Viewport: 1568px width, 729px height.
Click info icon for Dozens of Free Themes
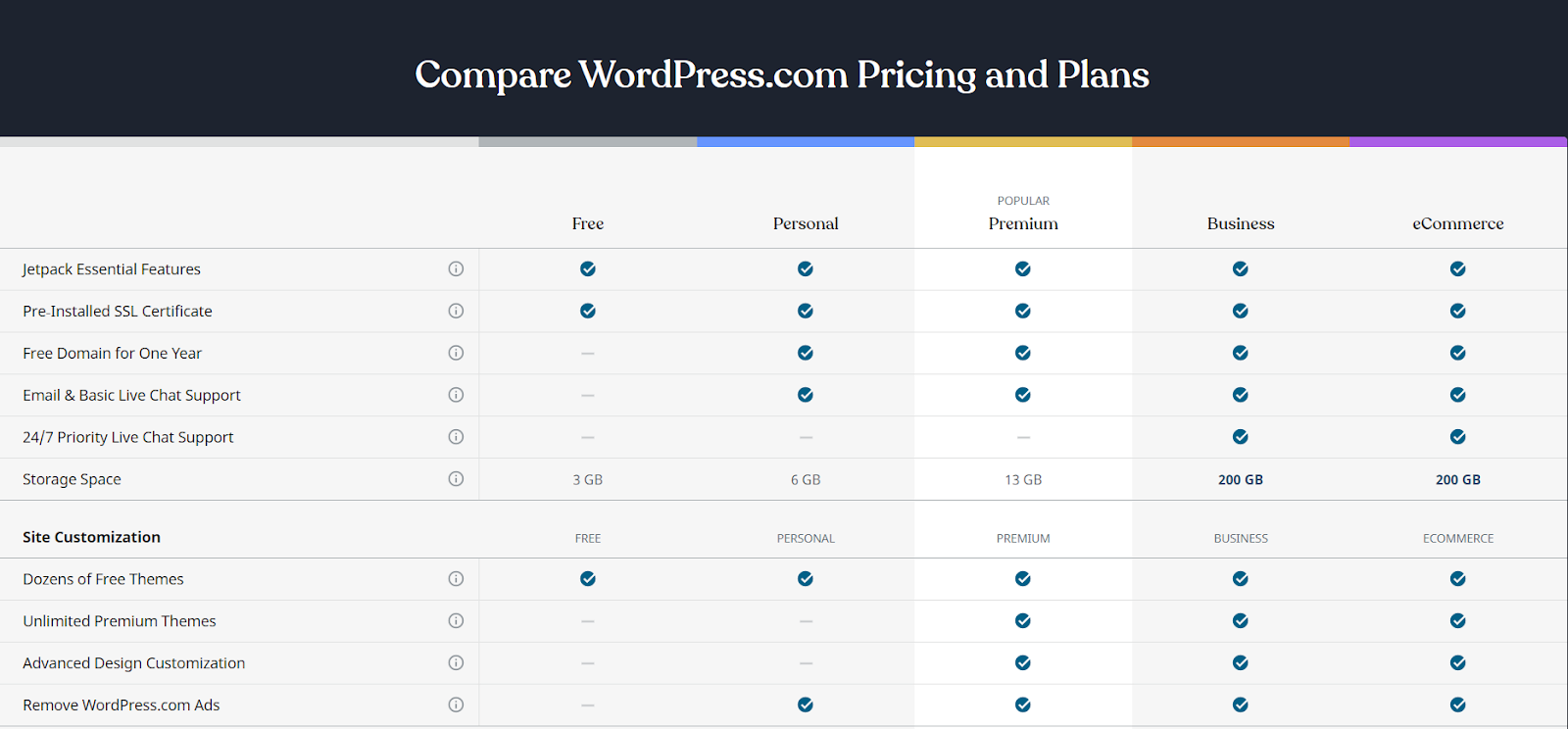(x=456, y=578)
